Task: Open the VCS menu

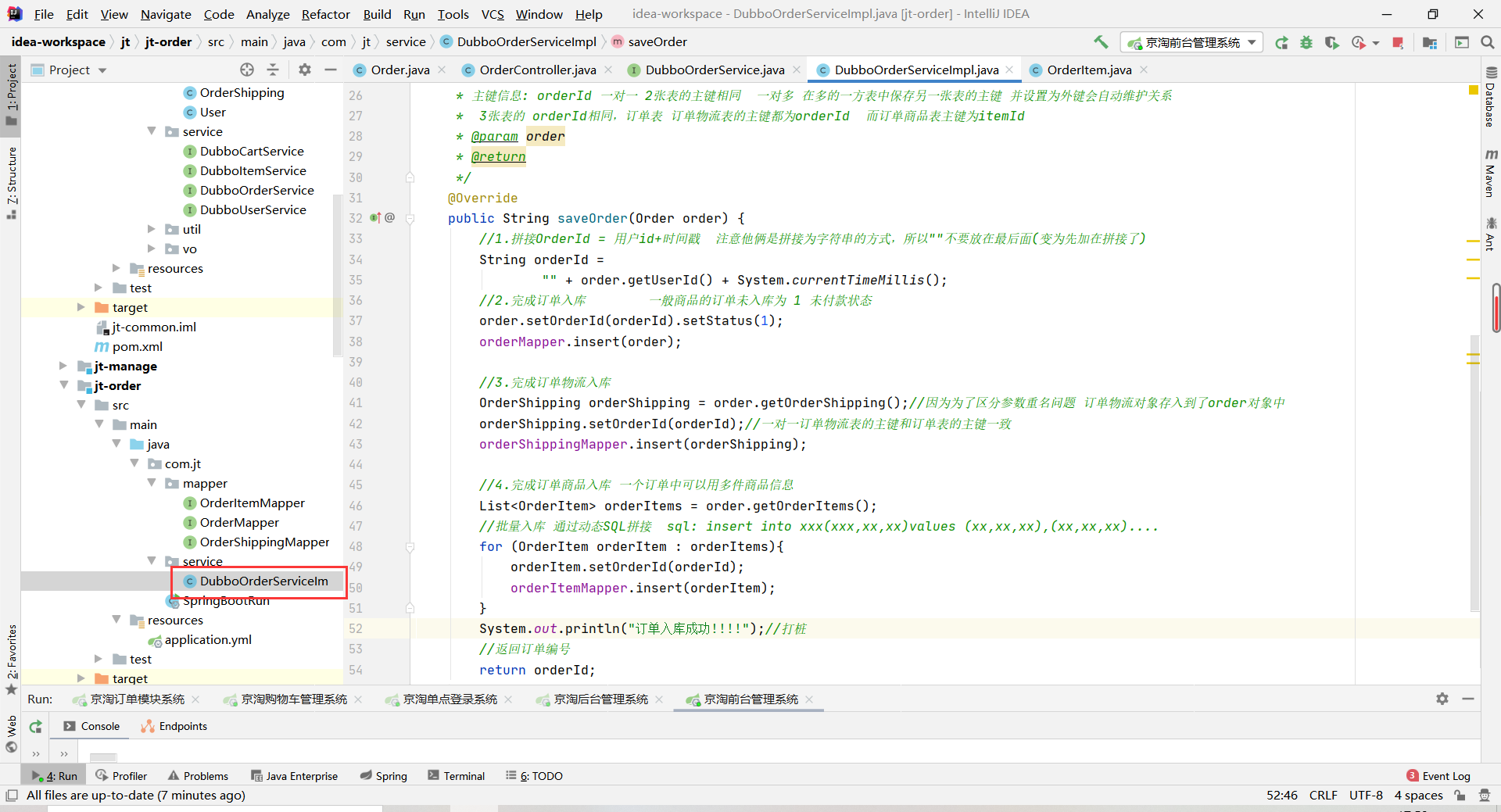Action: pyautogui.click(x=492, y=14)
